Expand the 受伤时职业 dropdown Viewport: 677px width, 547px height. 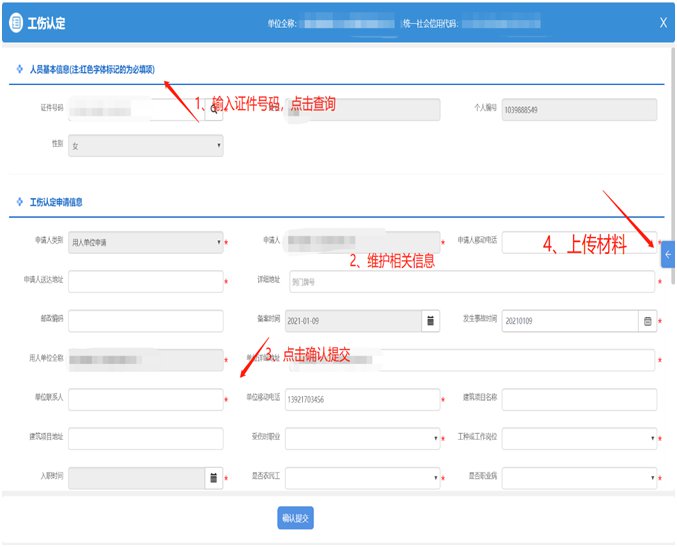coord(362,438)
